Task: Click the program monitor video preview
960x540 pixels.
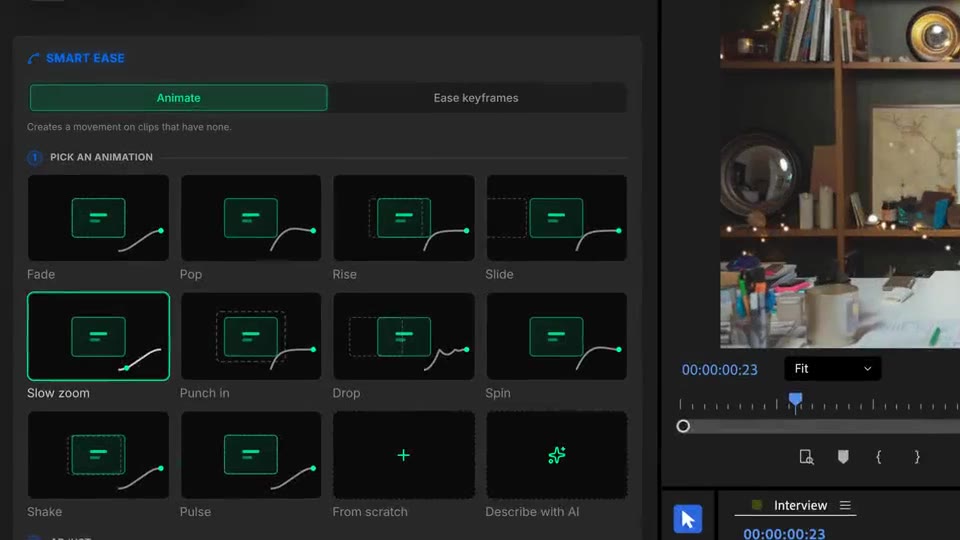Action: click(x=839, y=174)
